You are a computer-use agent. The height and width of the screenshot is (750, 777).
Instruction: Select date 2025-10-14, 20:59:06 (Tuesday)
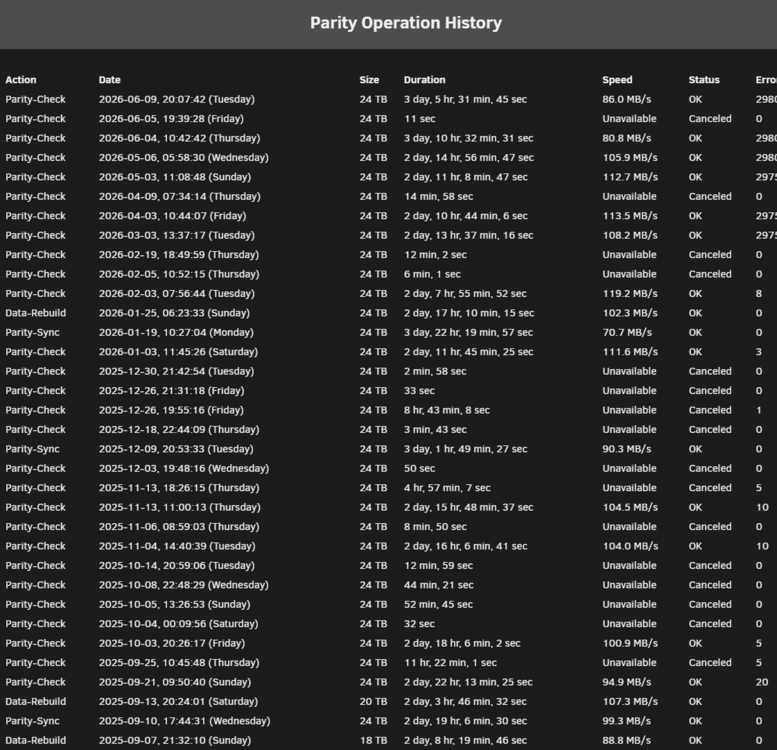(x=177, y=566)
